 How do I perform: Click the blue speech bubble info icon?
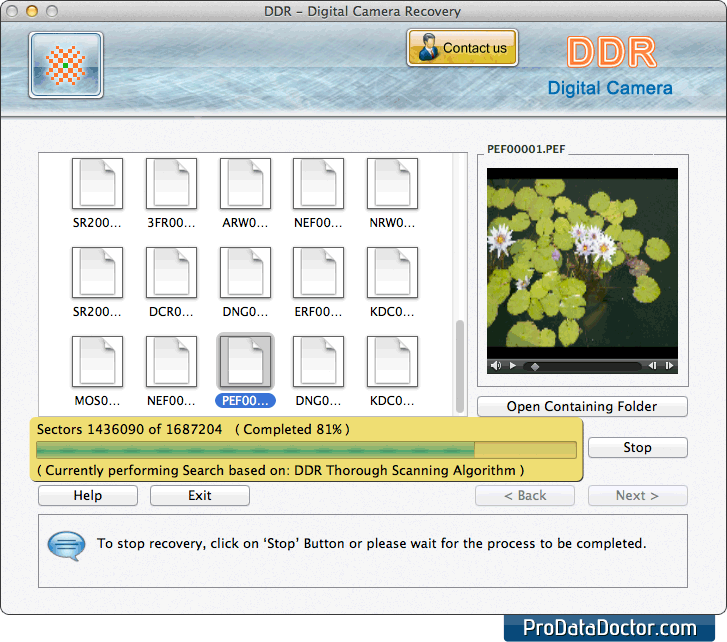(x=66, y=546)
